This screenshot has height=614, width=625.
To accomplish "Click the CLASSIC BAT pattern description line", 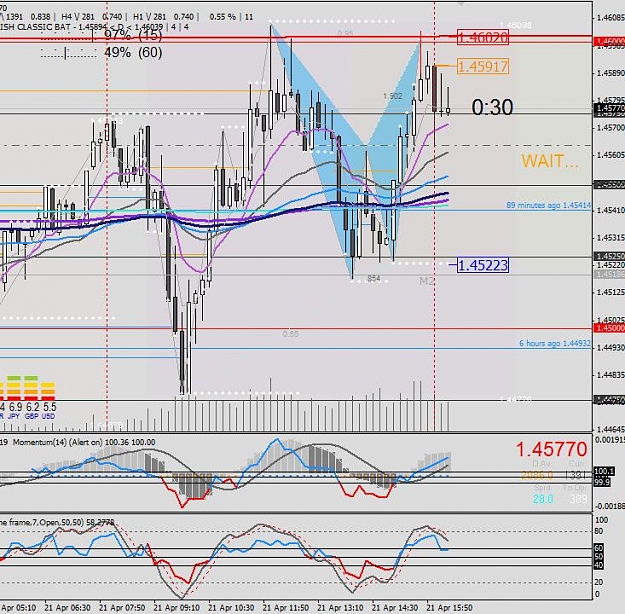I will click(94, 27).
